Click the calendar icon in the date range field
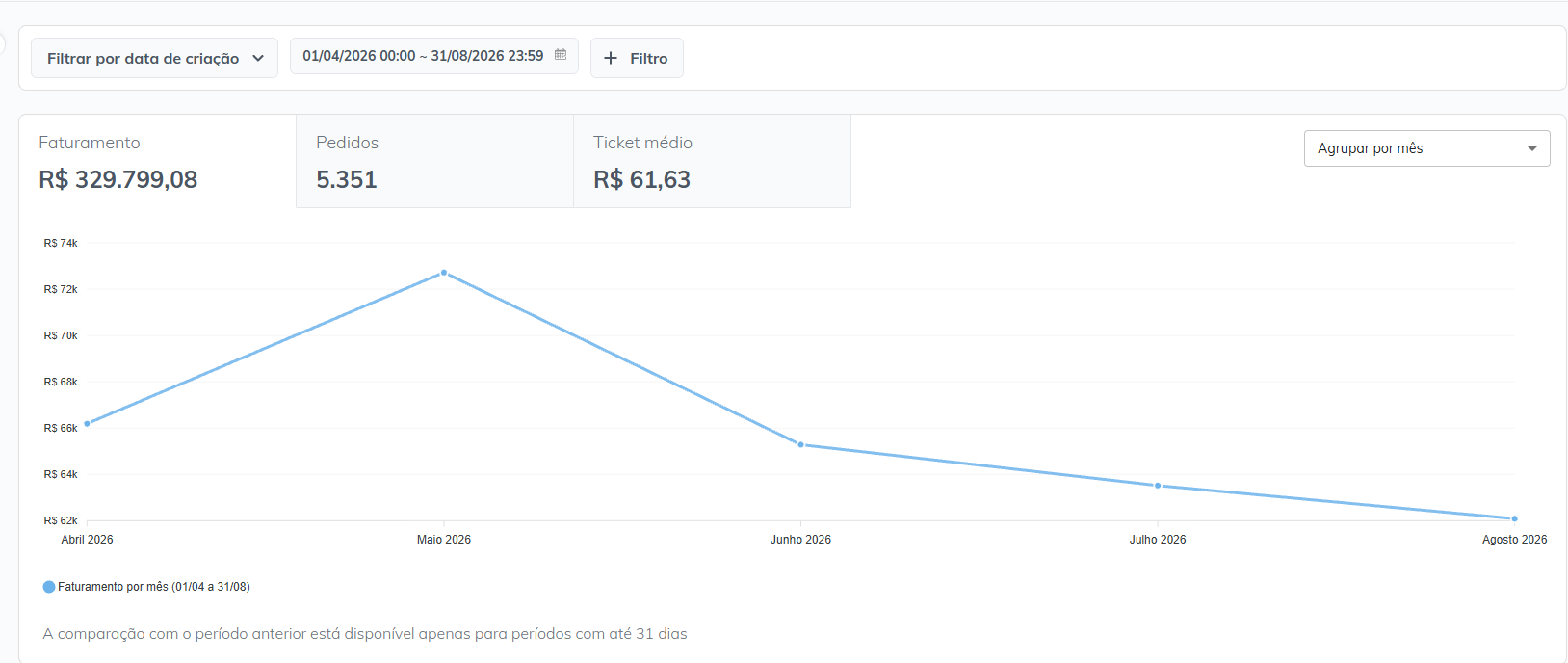The height and width of the screenshot is (663, 1568). 561,55
